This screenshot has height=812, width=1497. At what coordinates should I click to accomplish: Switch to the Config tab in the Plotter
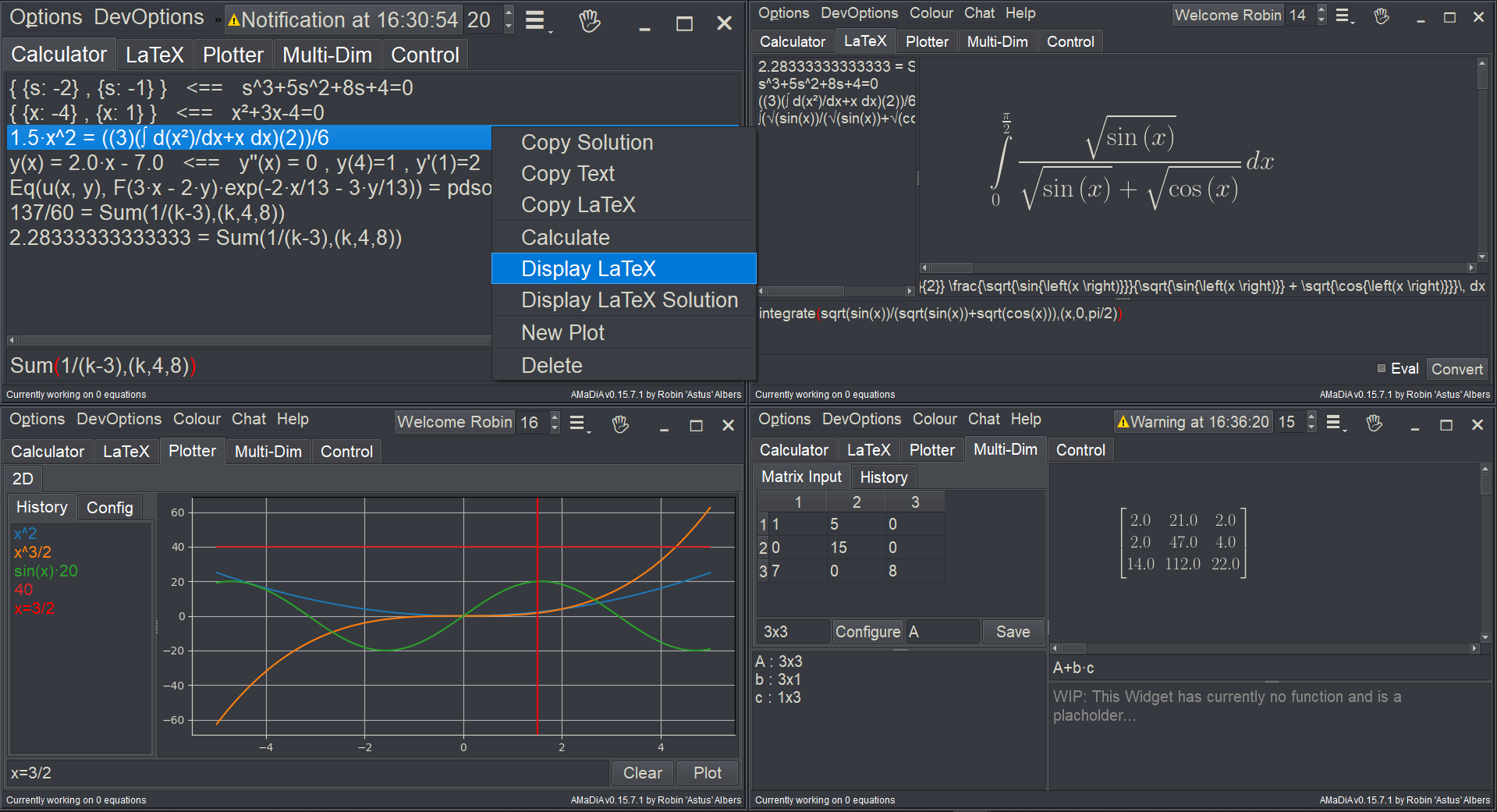109,507
